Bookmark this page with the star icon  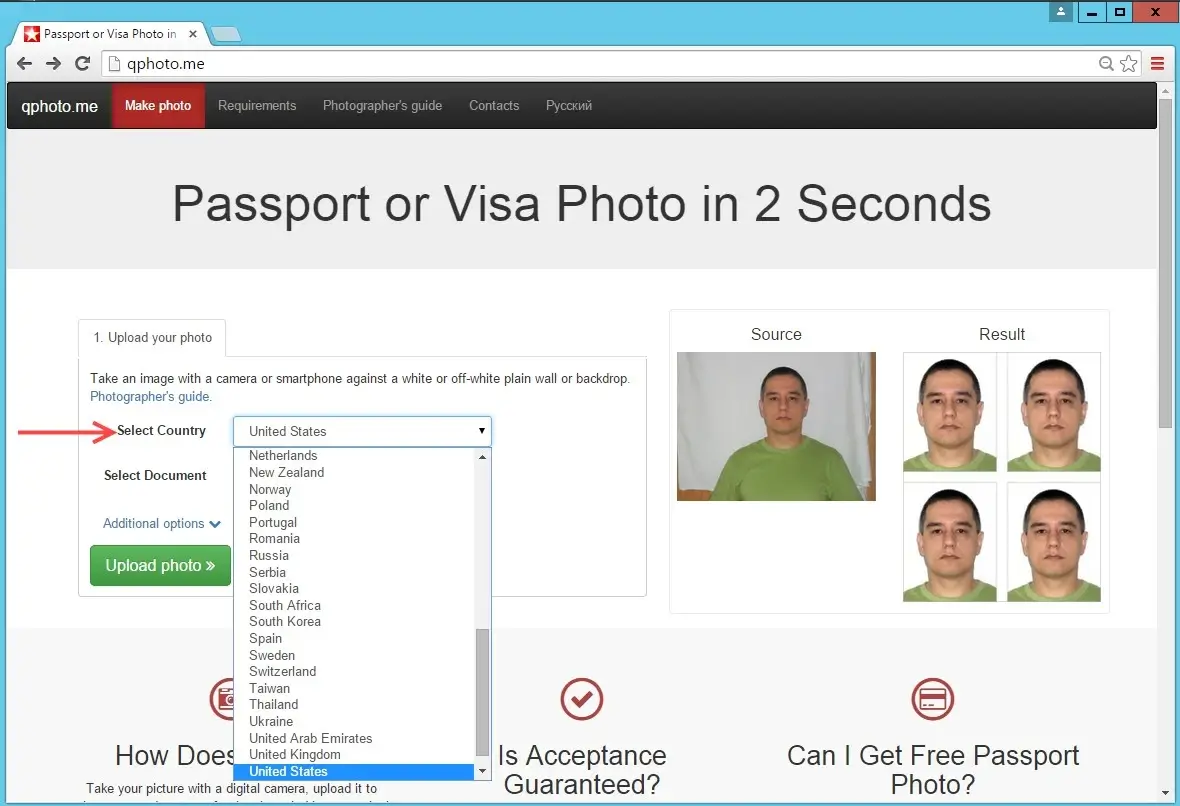click(1128, 64)
